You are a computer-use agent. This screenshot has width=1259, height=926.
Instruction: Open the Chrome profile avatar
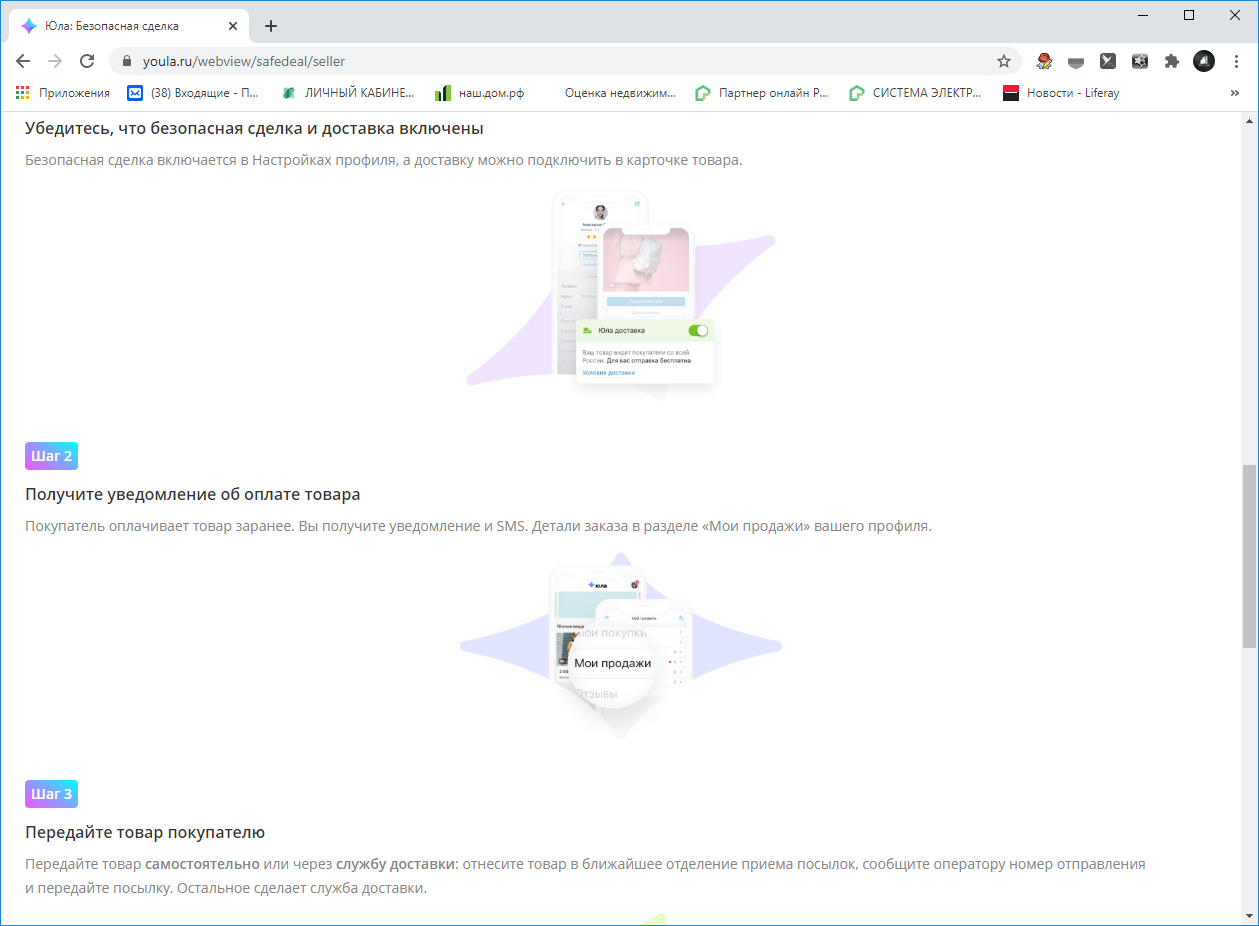click(1204, 61)
